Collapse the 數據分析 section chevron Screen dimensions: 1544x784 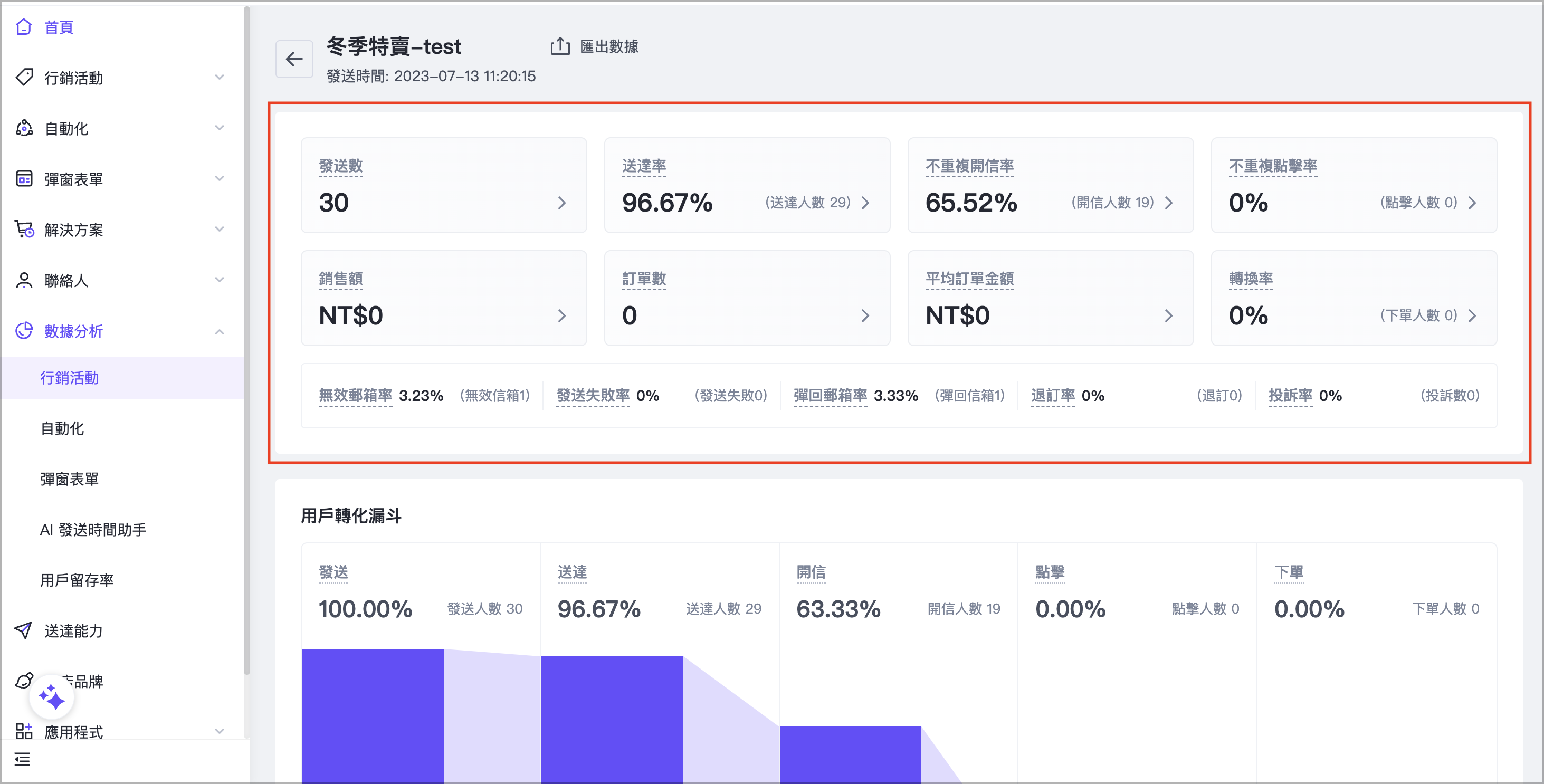click(220, 331)
